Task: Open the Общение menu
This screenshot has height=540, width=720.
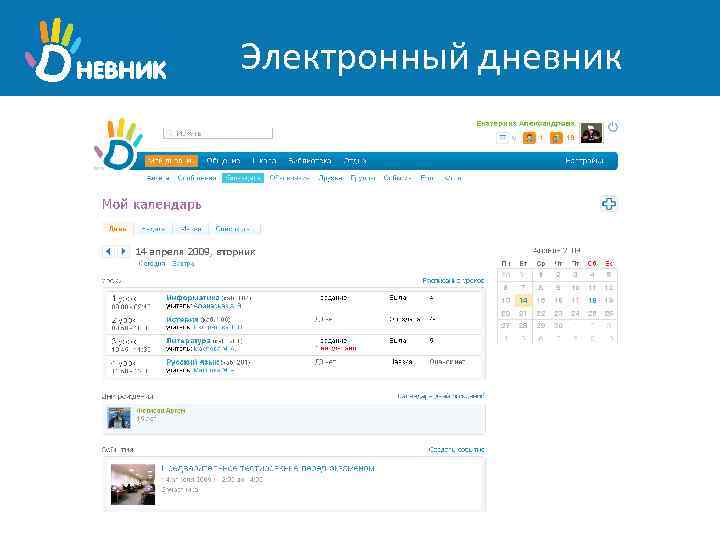Action: pyautogui.click(x=224, y=161)
